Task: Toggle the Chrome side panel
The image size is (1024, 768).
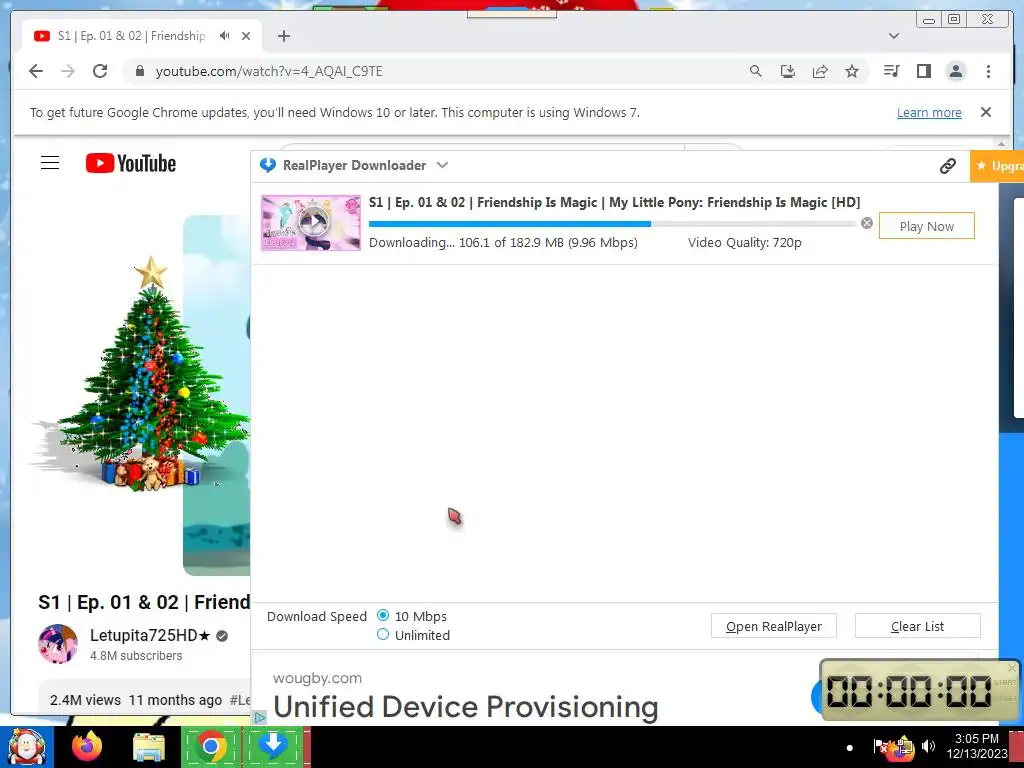Action: (x=923, y=71)
